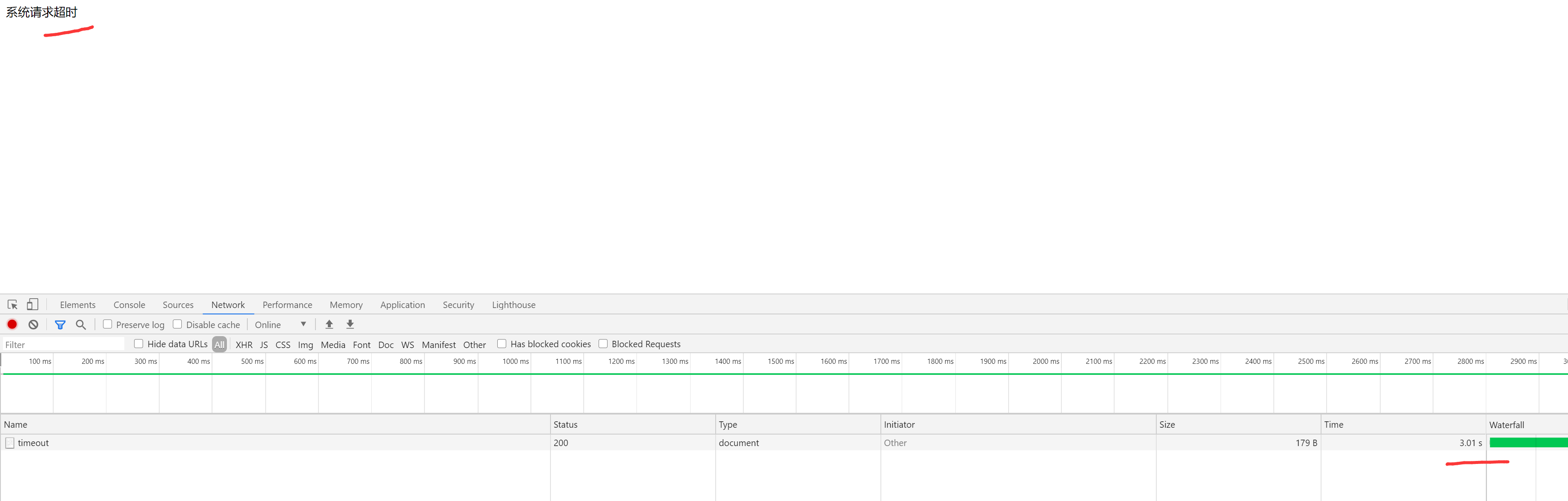
Task: Filter requests by Media
Action: (x=333, y=345)
